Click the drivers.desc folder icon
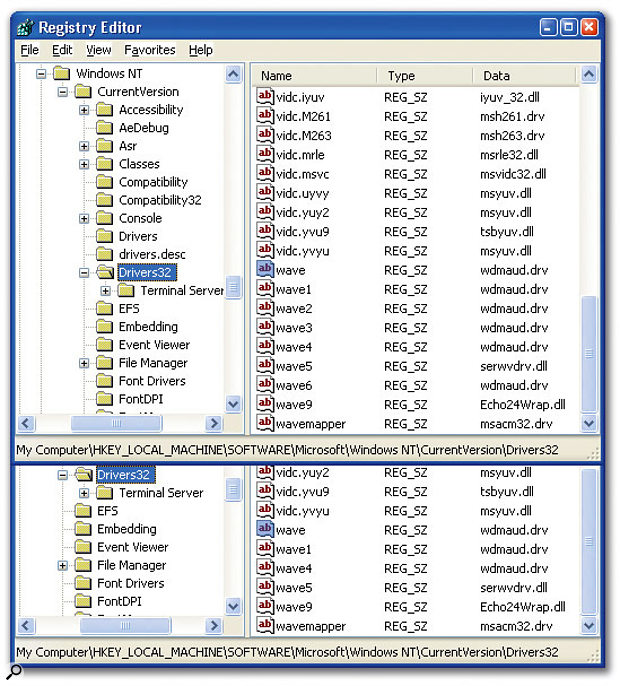Image resolution: width=620 pixels, height=686 pixels. (x=105, y=255)
